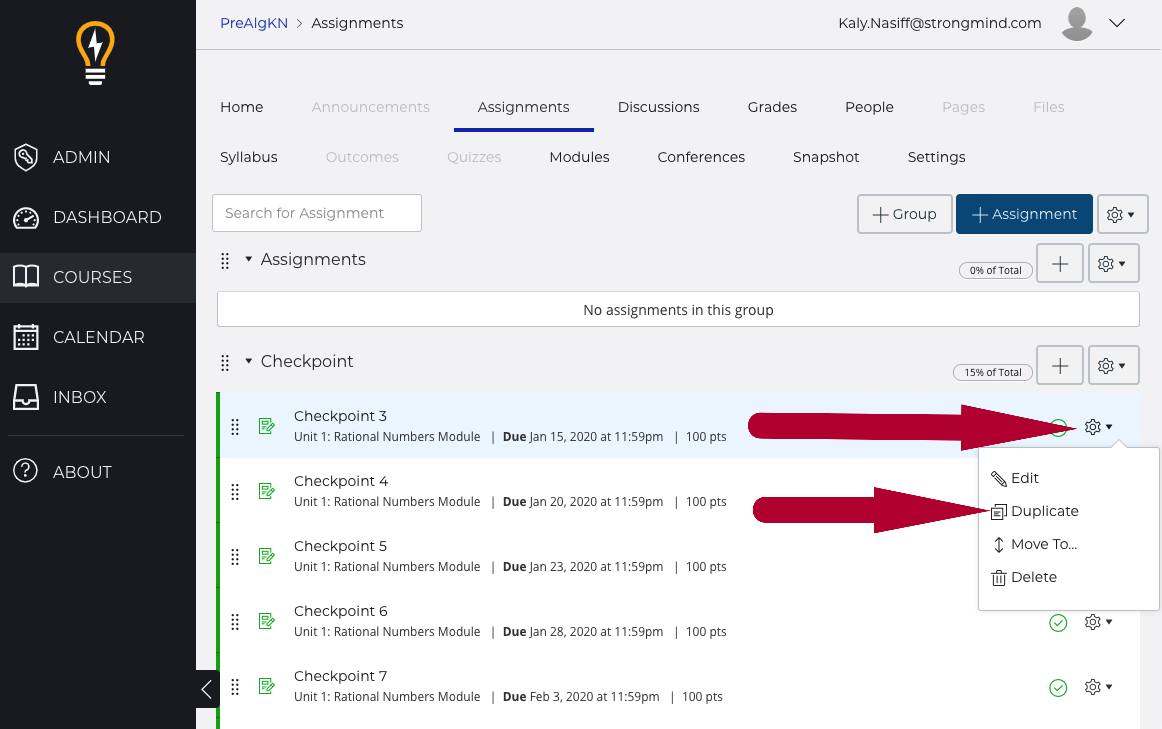This screenshot has height=729, width=1162.
Task: Click the lightbulb logo icon
Action: [96, 52]
